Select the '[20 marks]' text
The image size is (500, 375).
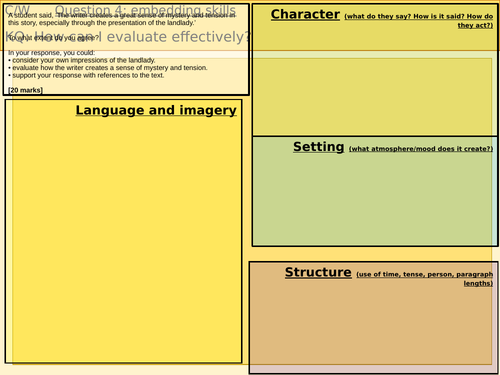tap(25, 90)
